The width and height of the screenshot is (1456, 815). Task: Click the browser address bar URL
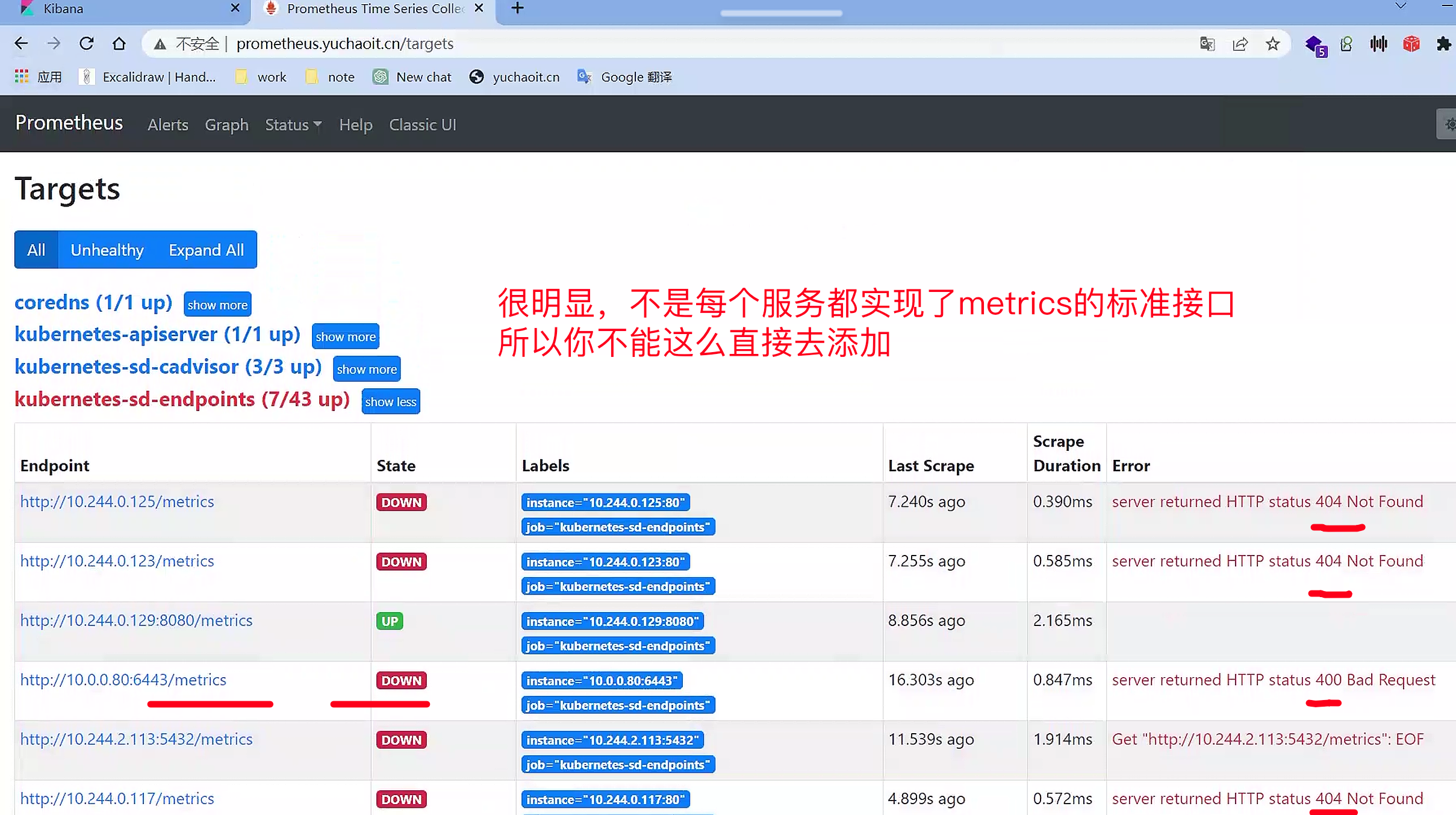[344, 44]
